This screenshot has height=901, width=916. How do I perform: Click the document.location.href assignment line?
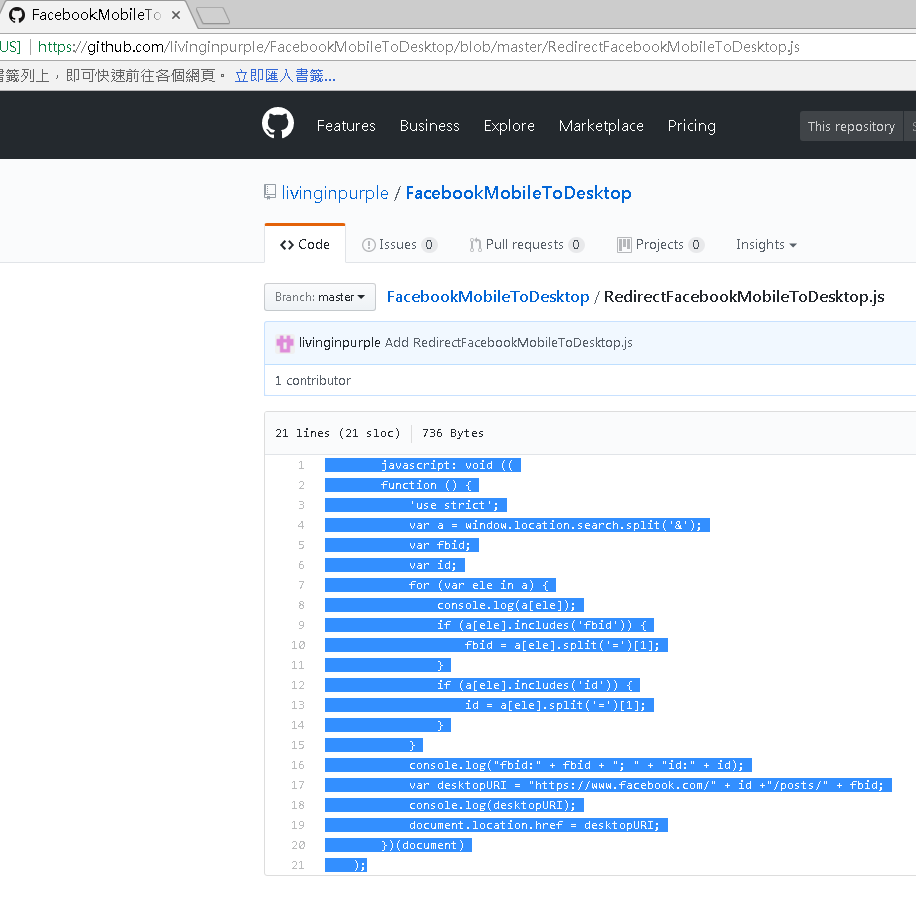coord(534,825)
